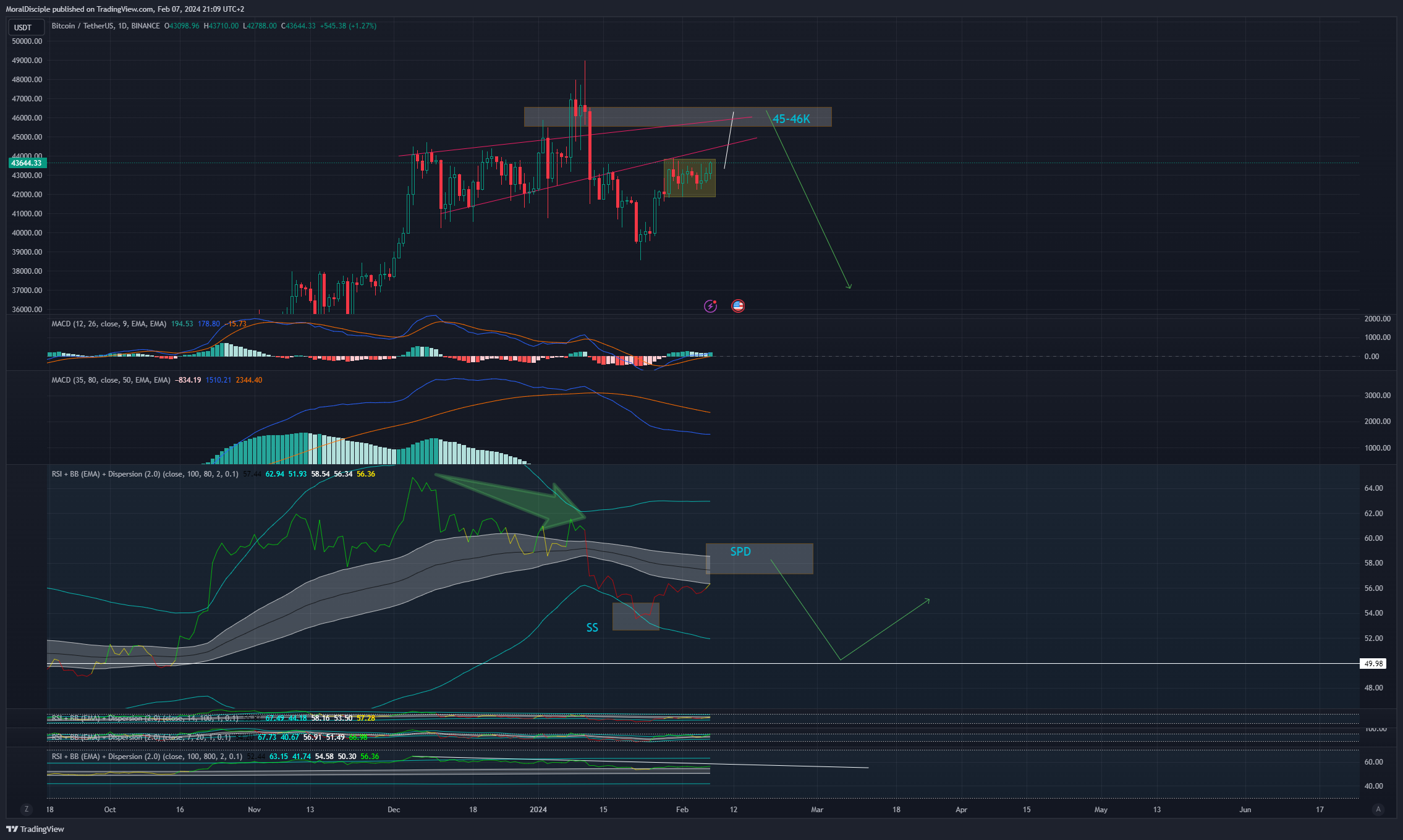Viewport: 1403px width, 840px height.
Task: Click the 45-46K annotation text
Action: pyautogui.click(x=791, y=119)
